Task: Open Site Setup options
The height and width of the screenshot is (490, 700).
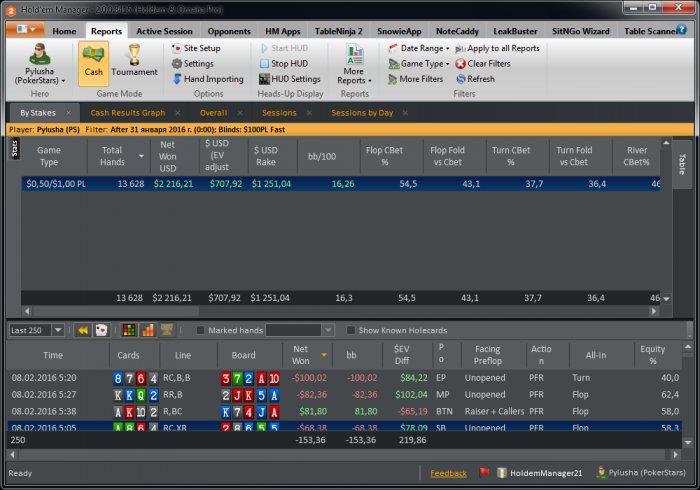Action: [196, 48]
